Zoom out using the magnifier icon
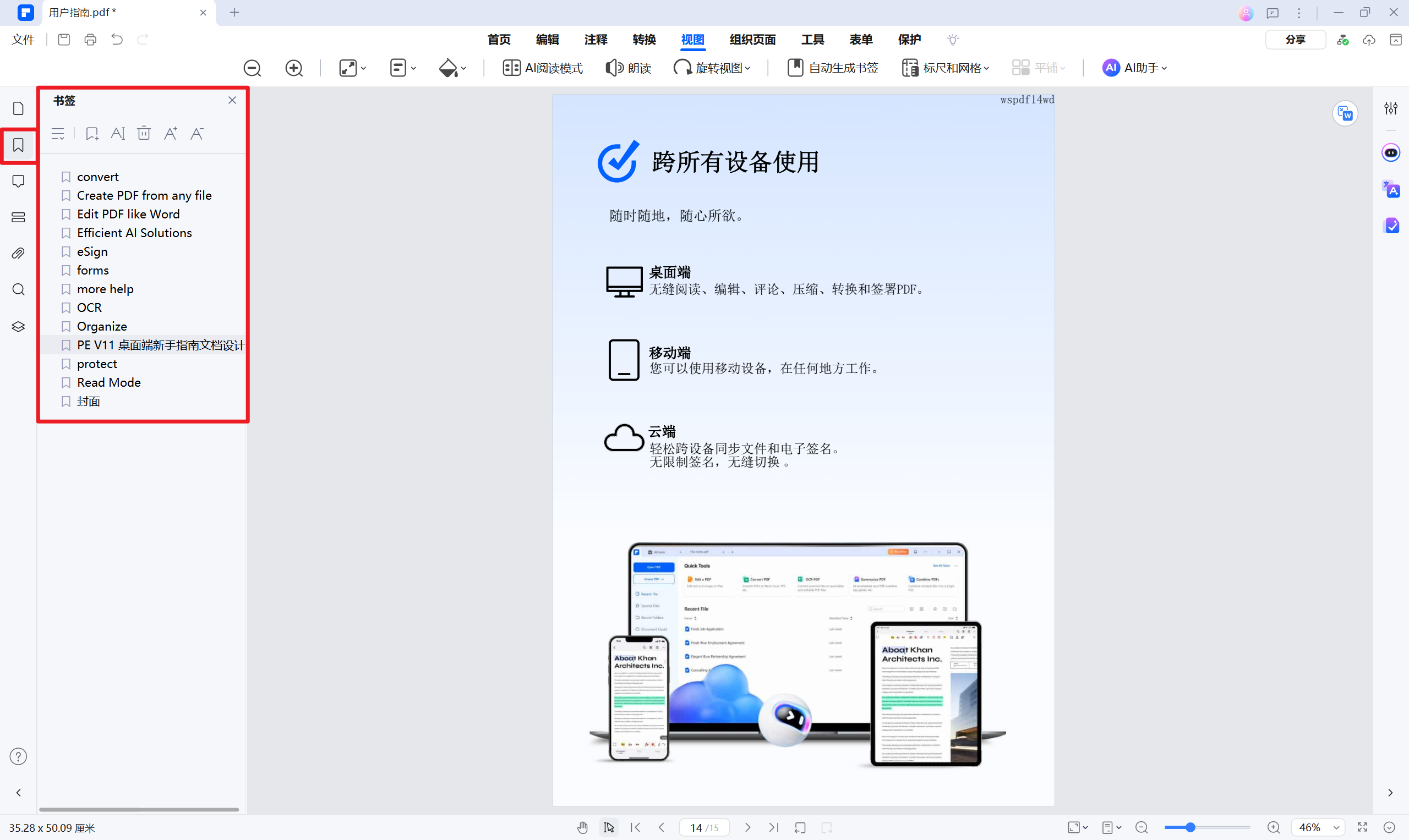The width and height of the screenshot is (1409, 840). [x=252, y=67]
